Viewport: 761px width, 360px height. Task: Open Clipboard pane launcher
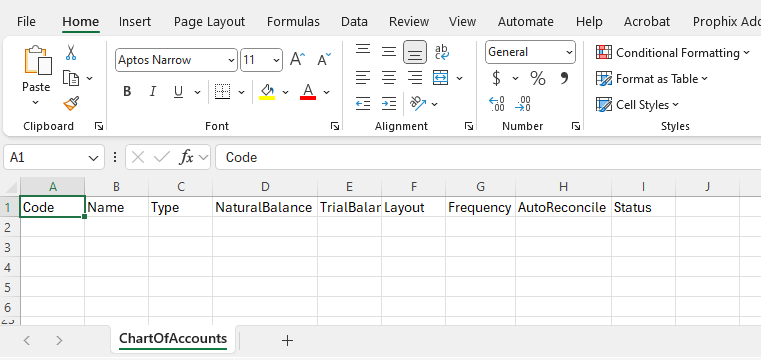click(99, 126)
